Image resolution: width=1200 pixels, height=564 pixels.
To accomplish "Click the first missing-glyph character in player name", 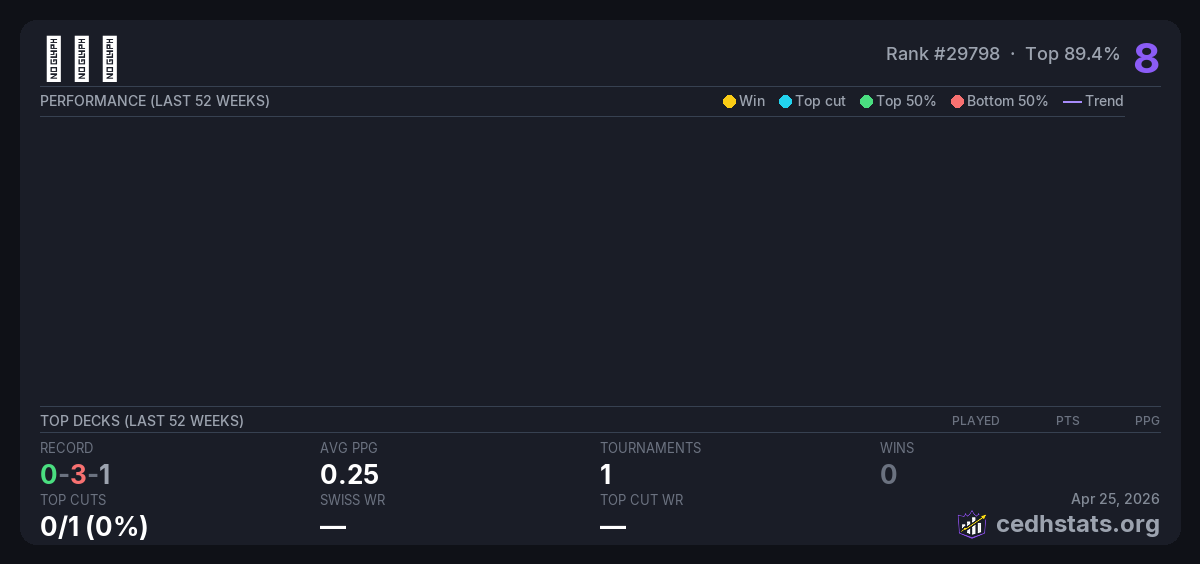I will tap(54, 59).
